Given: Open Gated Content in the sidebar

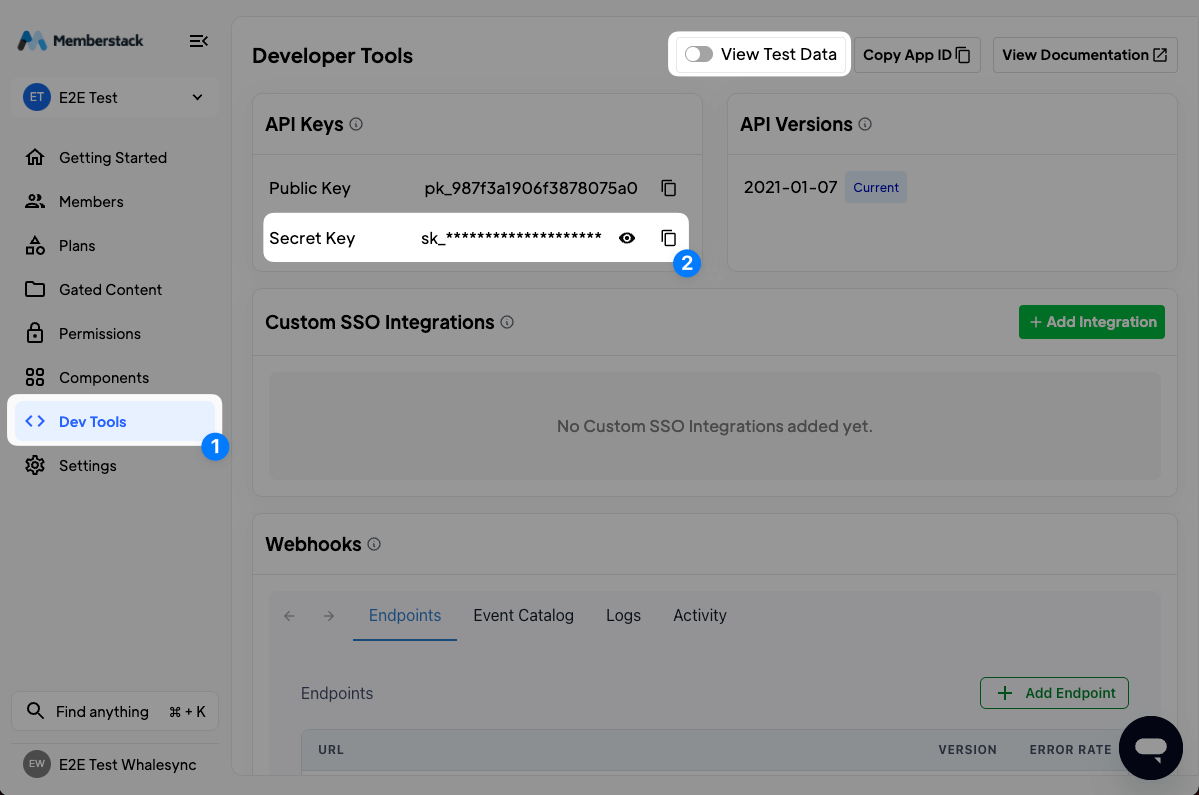Looking at the screenshot, I should (110, 290).
